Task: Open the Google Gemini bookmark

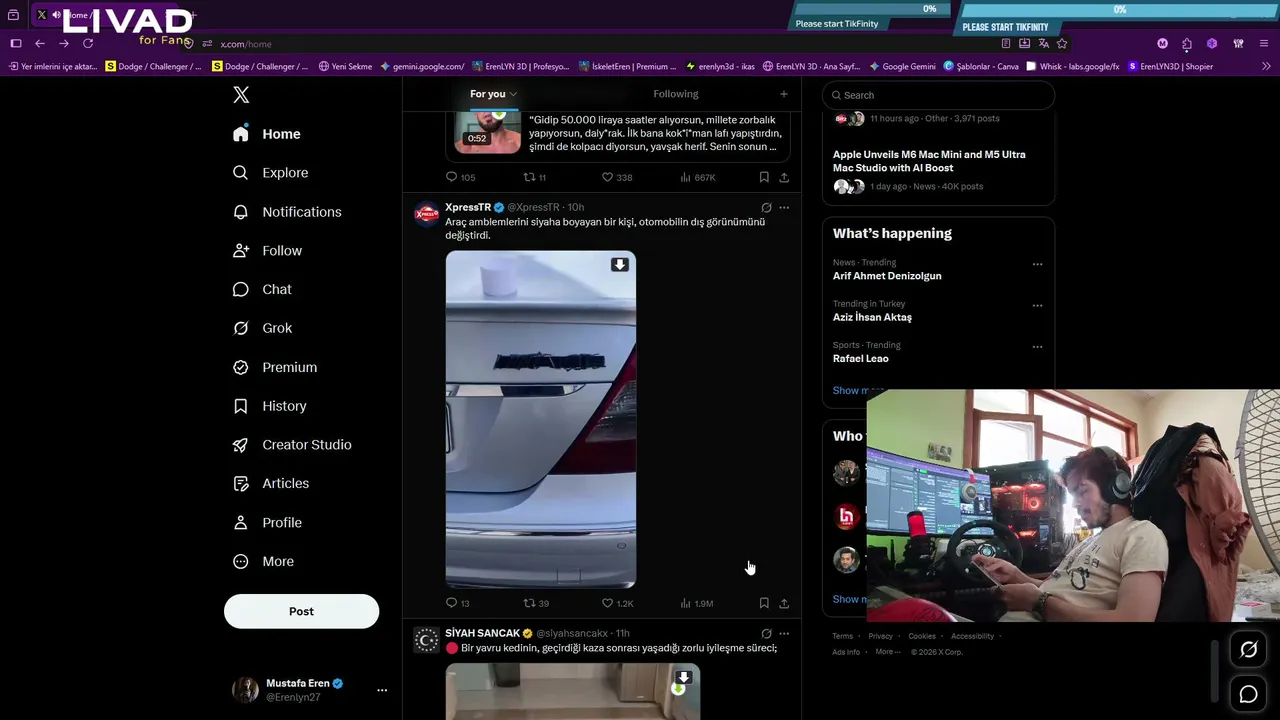Action: 903,67
